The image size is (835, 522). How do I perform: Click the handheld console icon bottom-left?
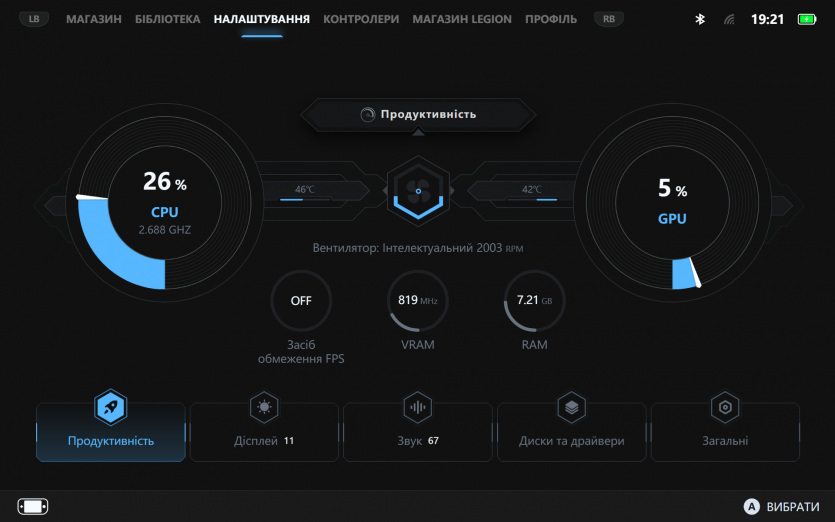click(33, 506)
